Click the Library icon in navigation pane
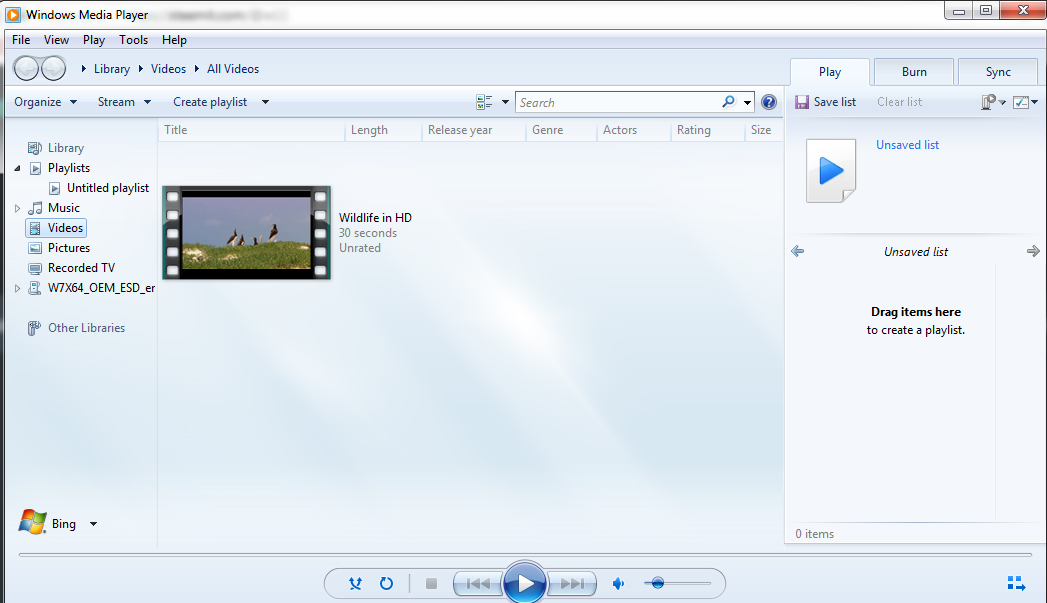Viewport: 1047px width, 603px height. (x=35, y=148)
